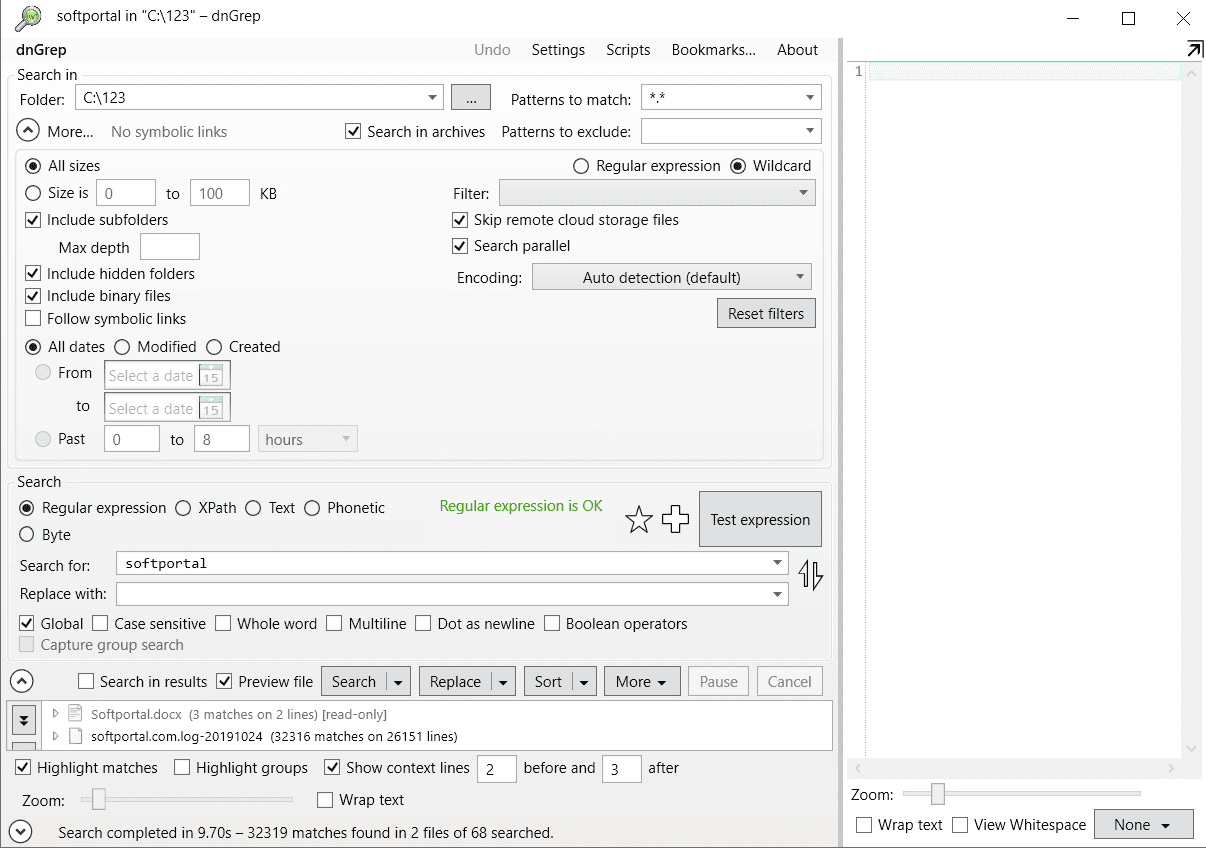Toggle Skip remote cloud storage files
Screen dimensions: 1206x848
pos(460,220)
